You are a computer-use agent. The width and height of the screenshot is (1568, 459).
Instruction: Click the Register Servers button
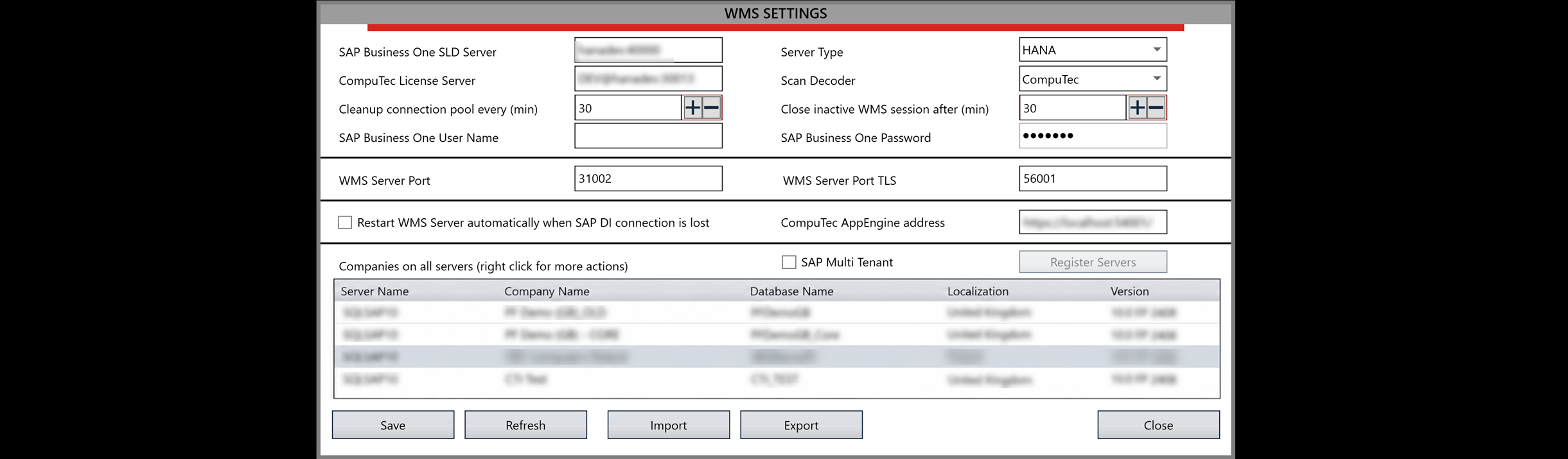(x=1093, y=262)
